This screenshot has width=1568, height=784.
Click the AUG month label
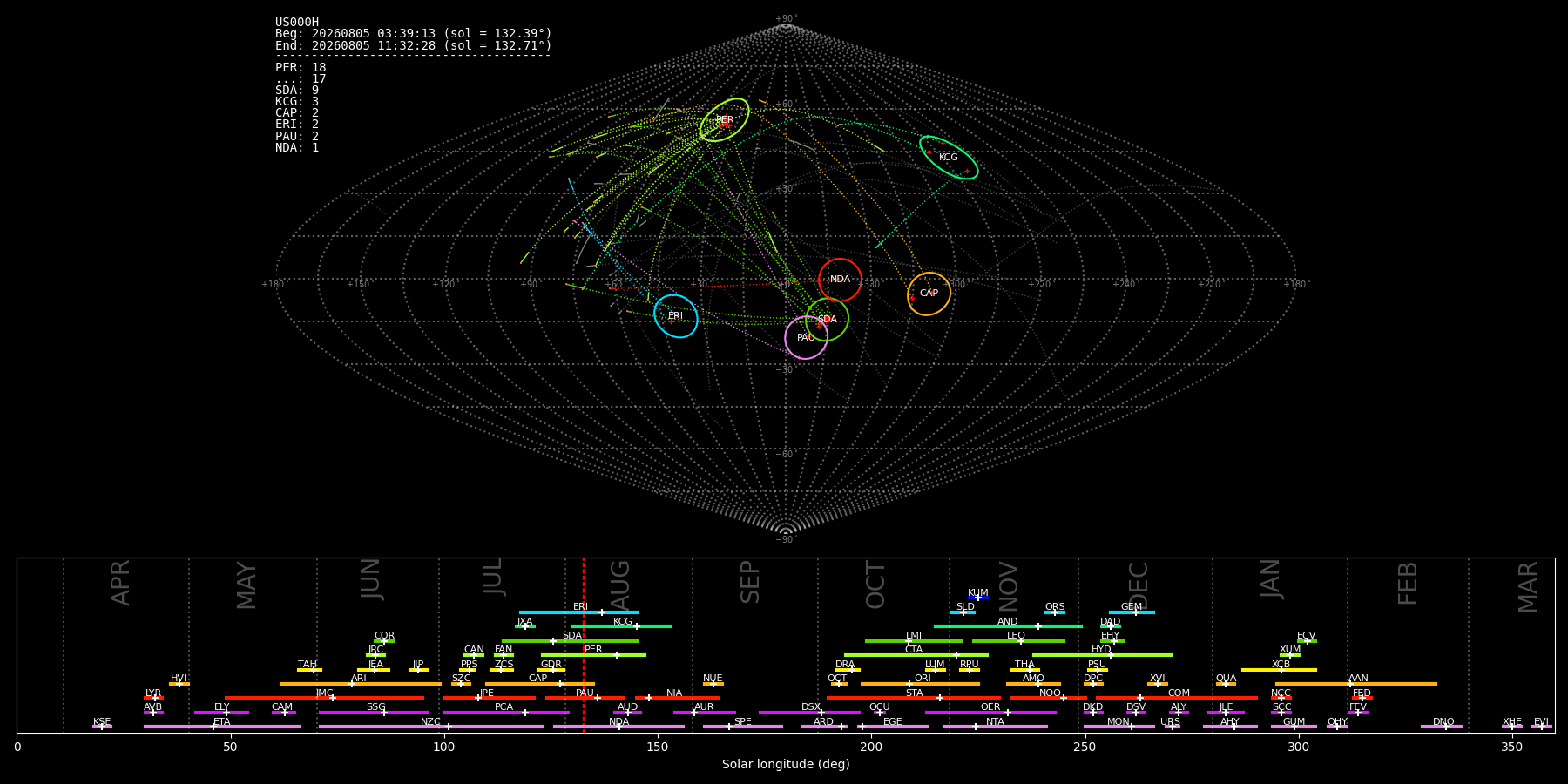coord(619,584)
